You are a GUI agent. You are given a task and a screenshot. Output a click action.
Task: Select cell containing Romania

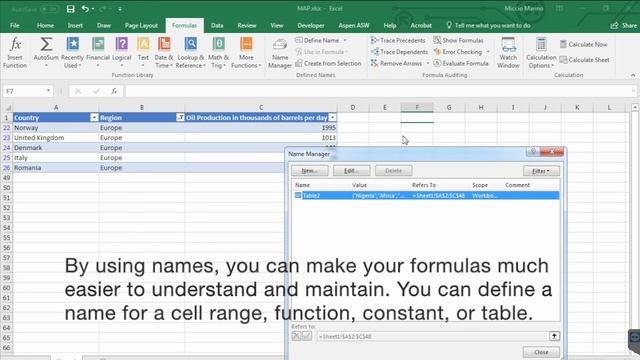[56, 168]
